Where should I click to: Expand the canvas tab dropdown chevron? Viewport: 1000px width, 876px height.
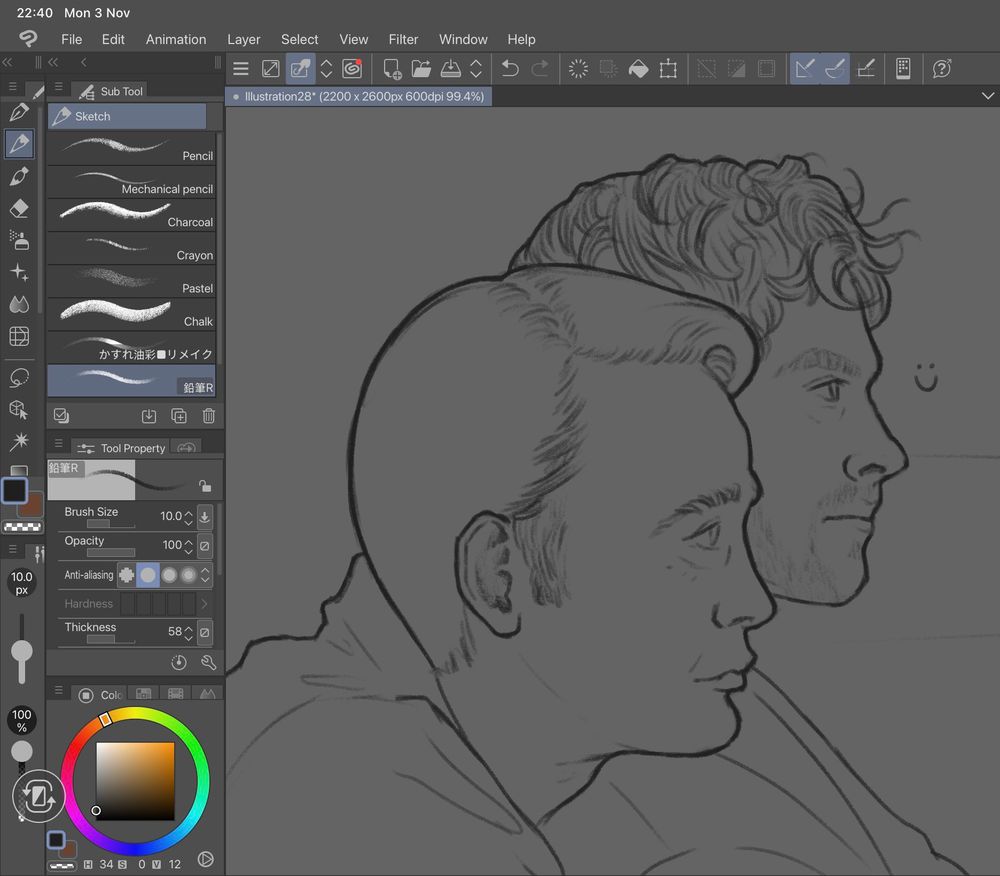coord(988,96)
